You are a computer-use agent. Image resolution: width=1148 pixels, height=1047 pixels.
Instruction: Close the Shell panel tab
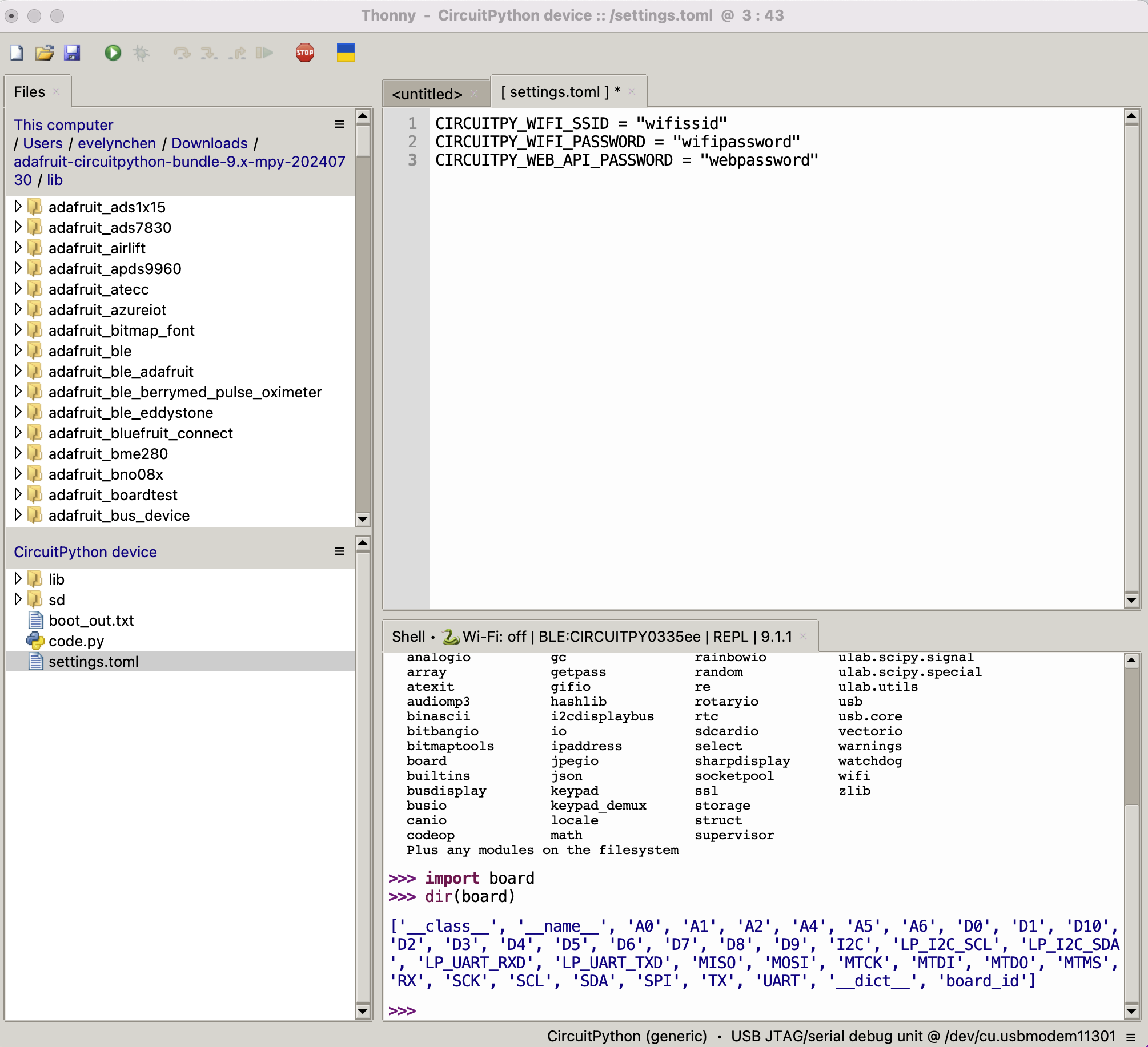click(x=804, y=636)
